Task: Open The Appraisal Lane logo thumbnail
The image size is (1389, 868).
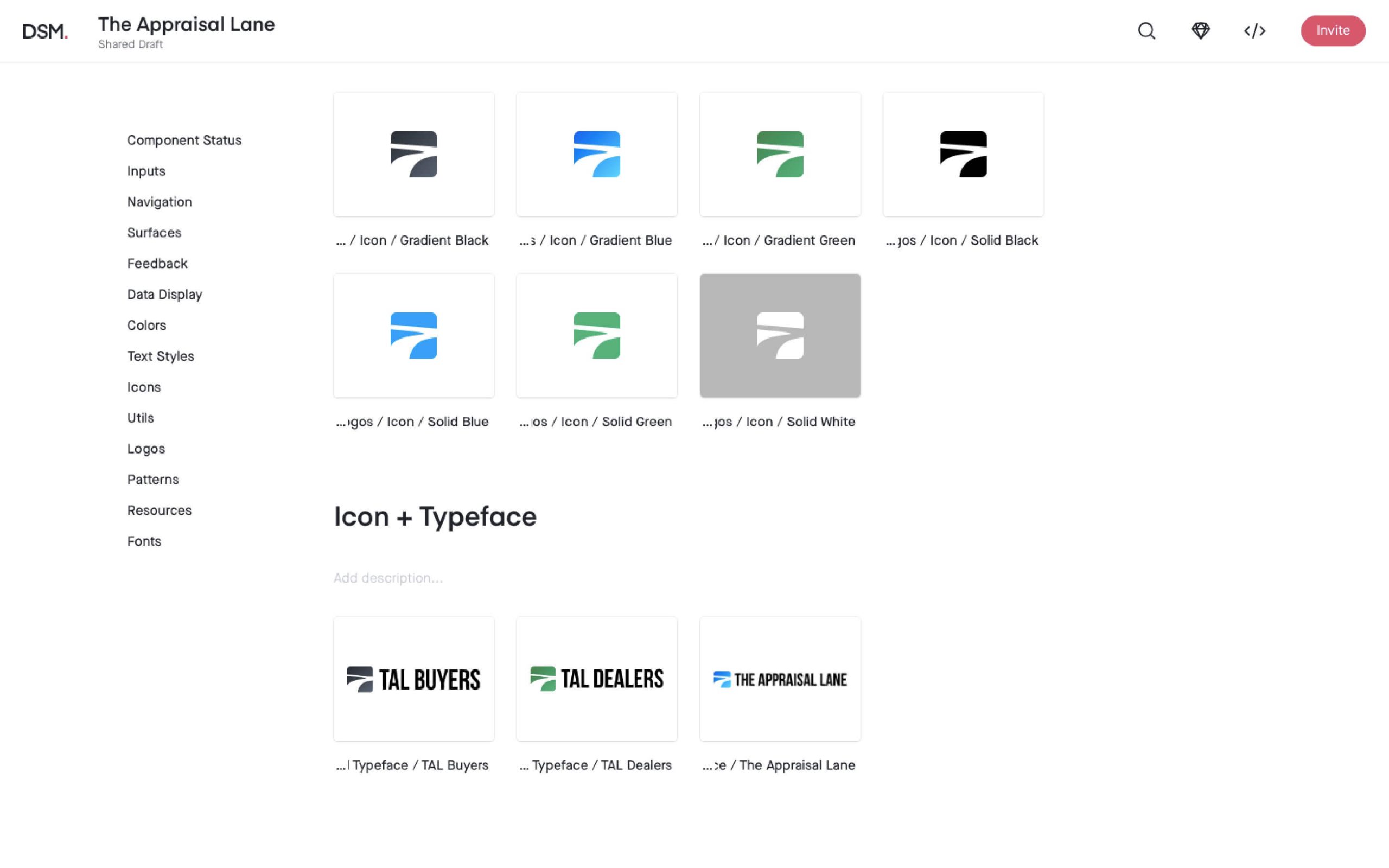Action: (x=780, y=679)
